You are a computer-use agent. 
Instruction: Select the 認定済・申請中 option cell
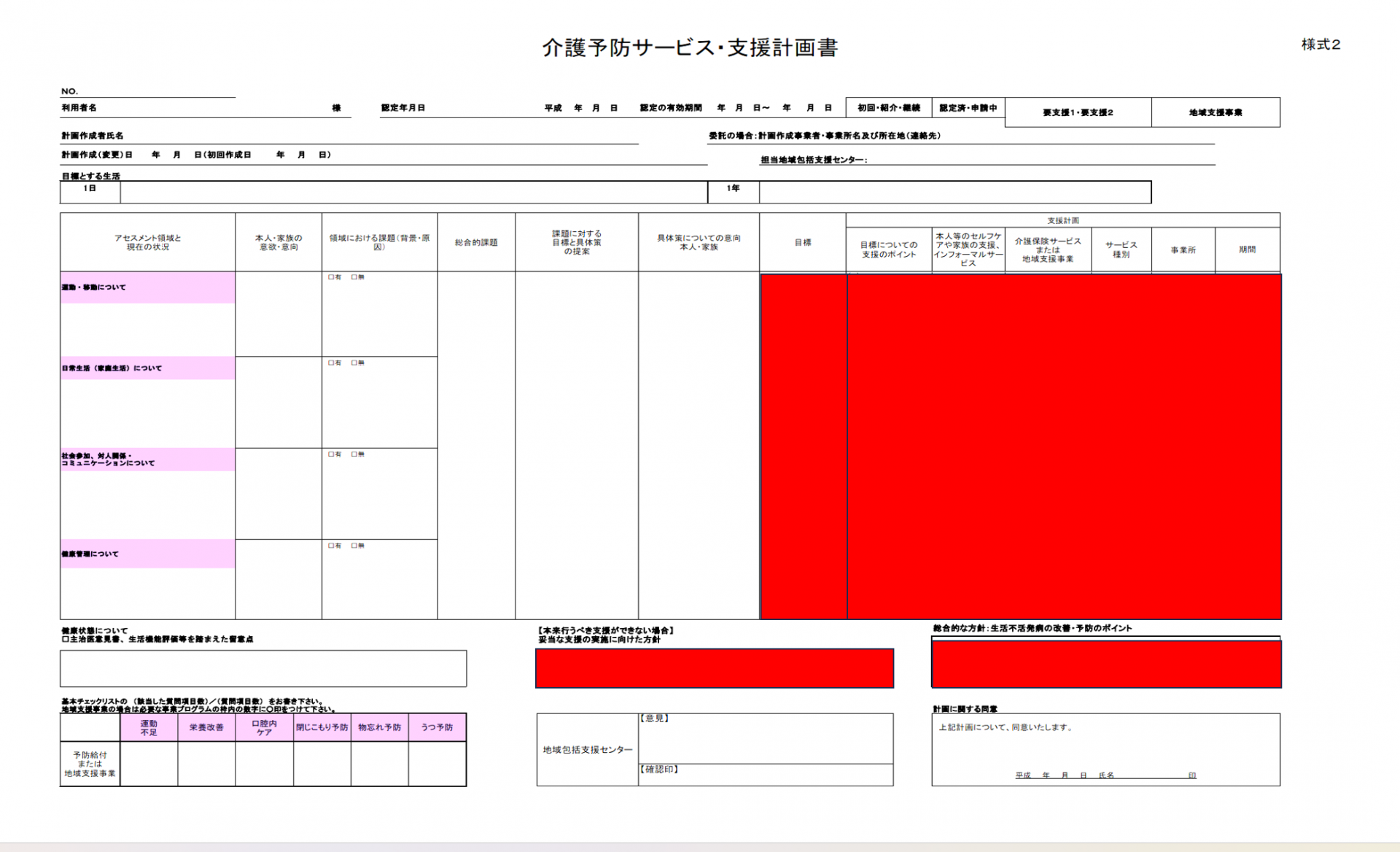click(971, 107)
